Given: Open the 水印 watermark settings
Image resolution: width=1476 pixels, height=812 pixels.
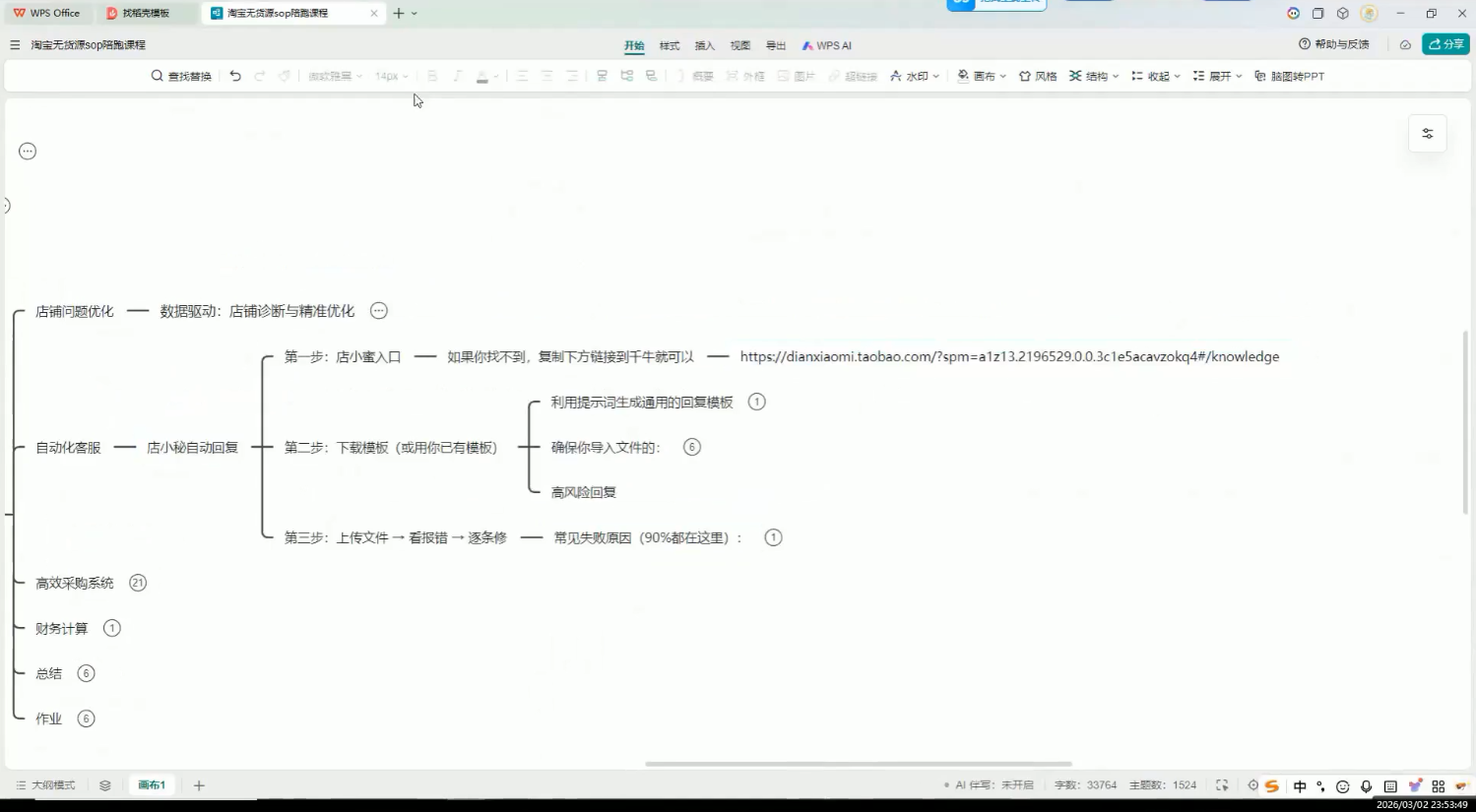Looking at the screenshot, I should pos(914,76).
